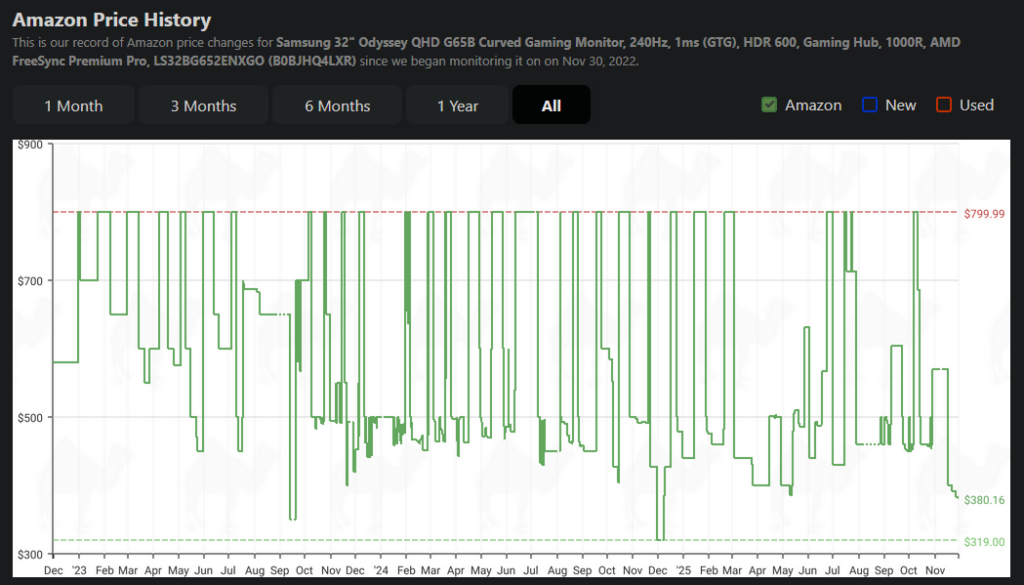1024x585 pixels.
Task: Select the 1 Month range tab
Action: click(73, 105)
